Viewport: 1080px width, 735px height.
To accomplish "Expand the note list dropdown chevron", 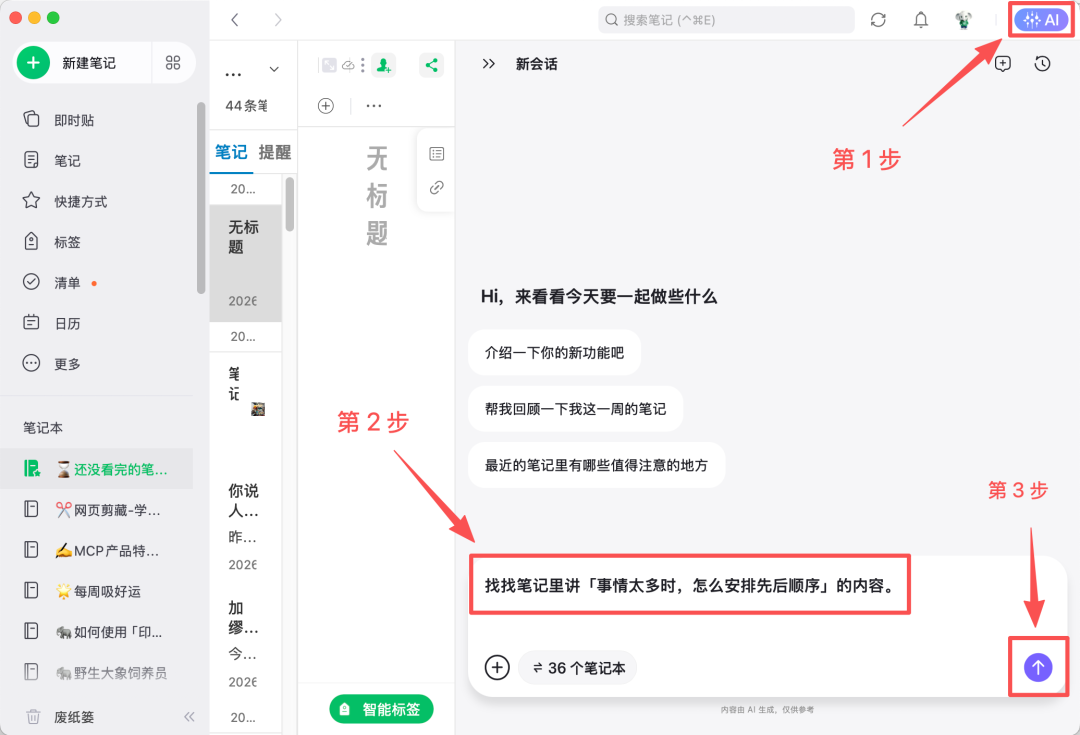I will tap(274, 69).
